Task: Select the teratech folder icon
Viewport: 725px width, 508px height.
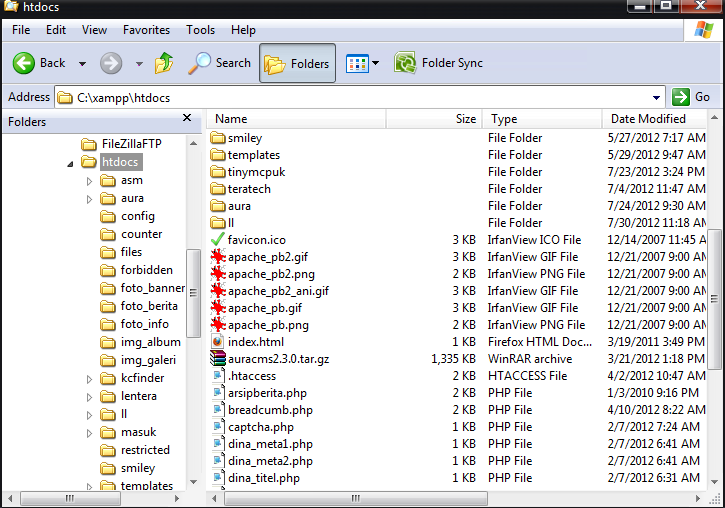Action: click(218, 189)
